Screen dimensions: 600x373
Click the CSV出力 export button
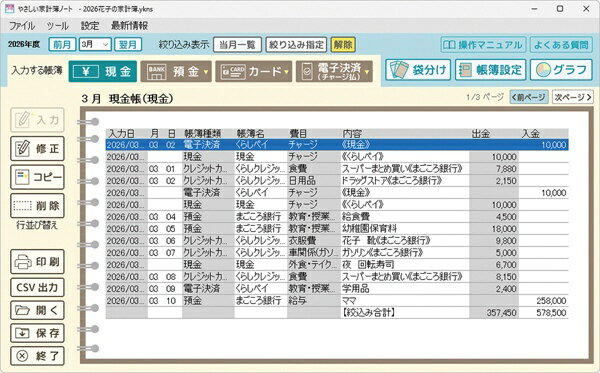37,287
